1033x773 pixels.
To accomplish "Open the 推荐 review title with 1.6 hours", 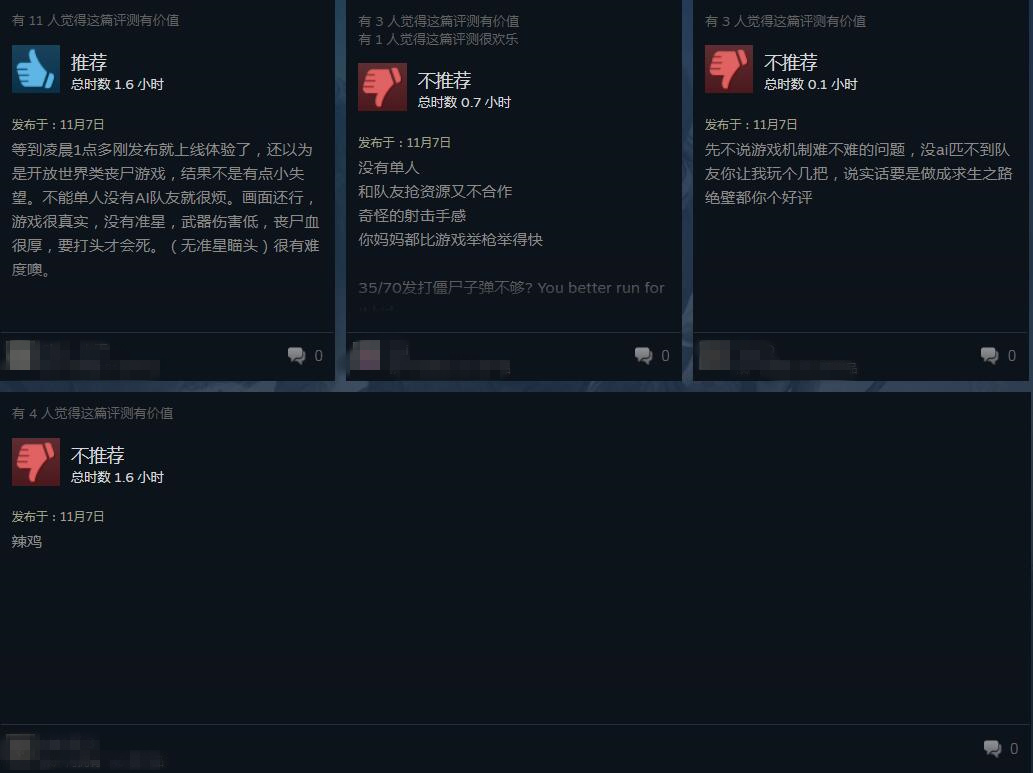I will coord(89,63).
